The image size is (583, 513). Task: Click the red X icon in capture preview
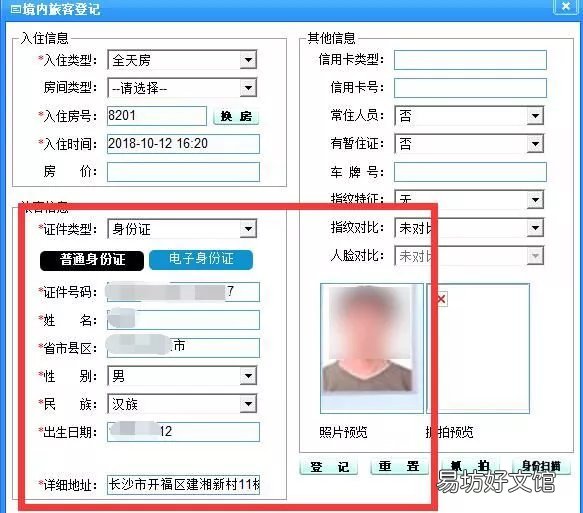(x=441, y=299)
